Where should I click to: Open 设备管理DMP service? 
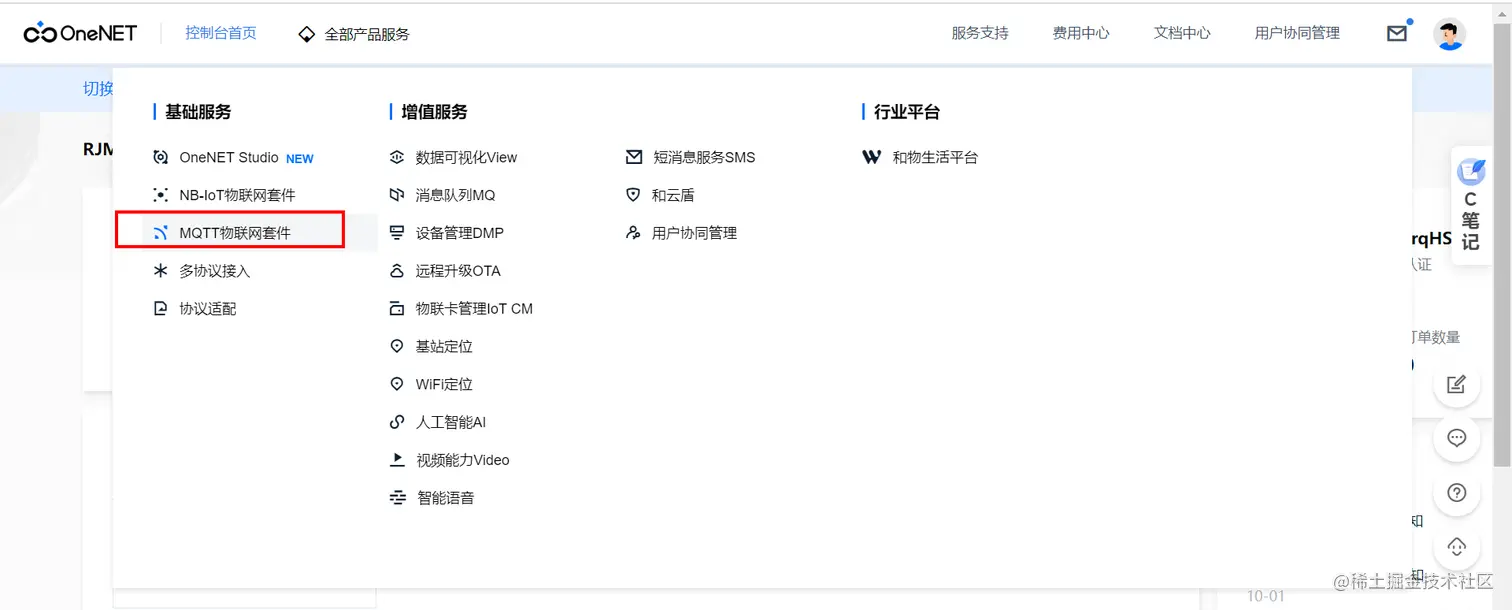tap(460, 233)
